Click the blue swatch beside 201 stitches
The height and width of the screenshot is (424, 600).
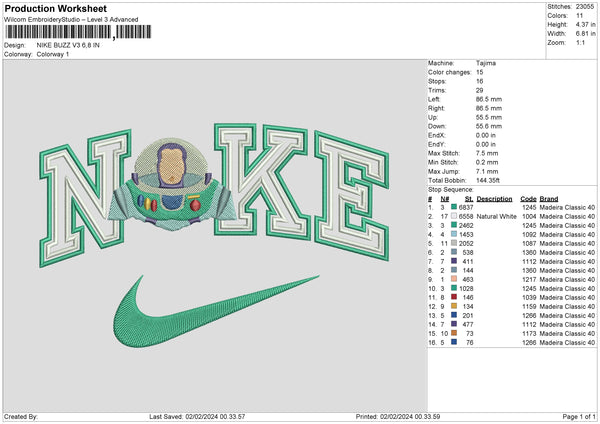pyautogui.click(x=454, y=315)
